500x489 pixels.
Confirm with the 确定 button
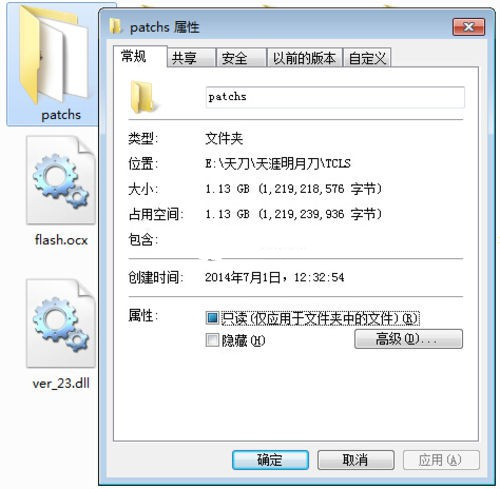pos(270,460)
